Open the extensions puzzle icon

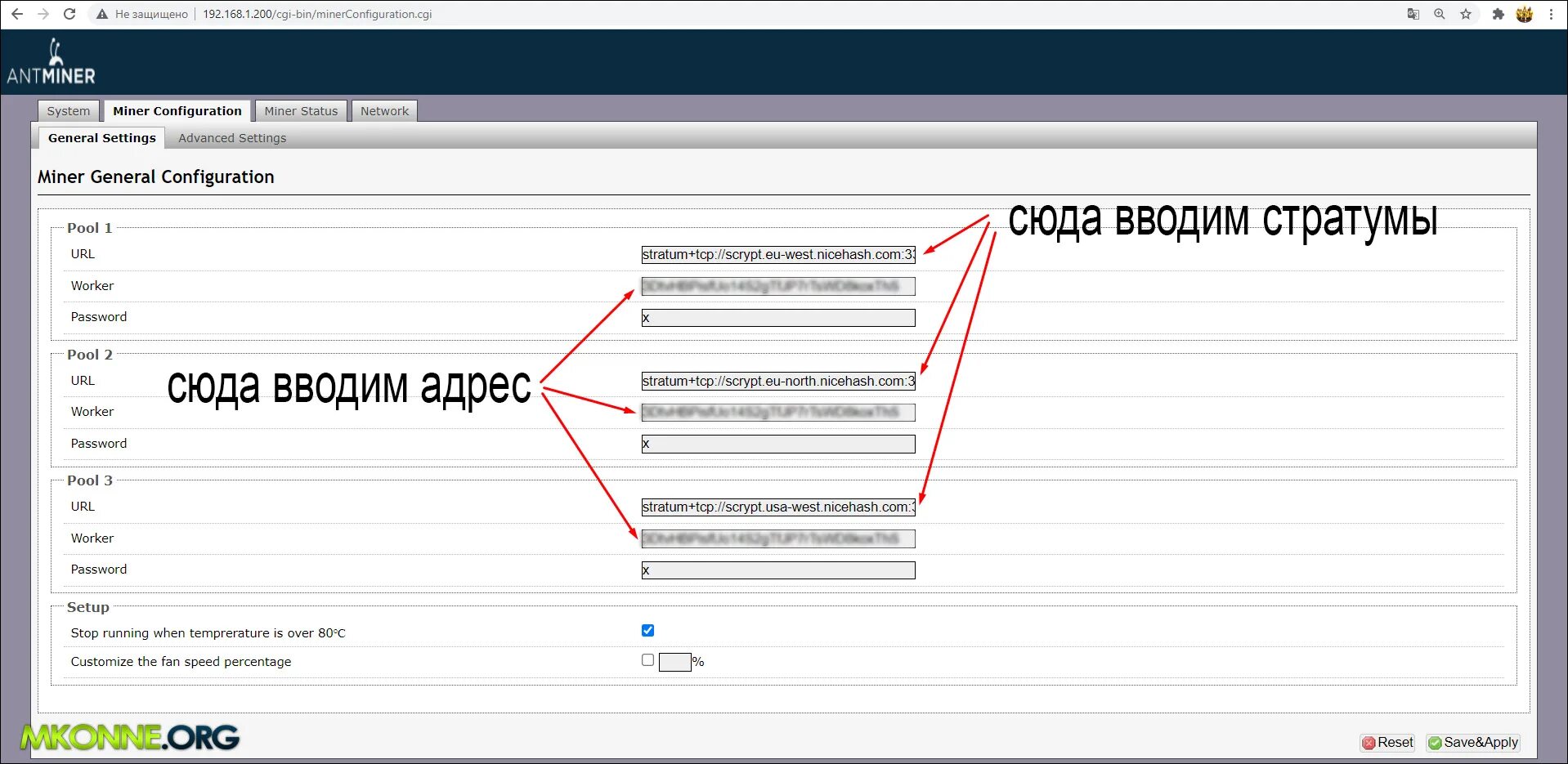1498,14
